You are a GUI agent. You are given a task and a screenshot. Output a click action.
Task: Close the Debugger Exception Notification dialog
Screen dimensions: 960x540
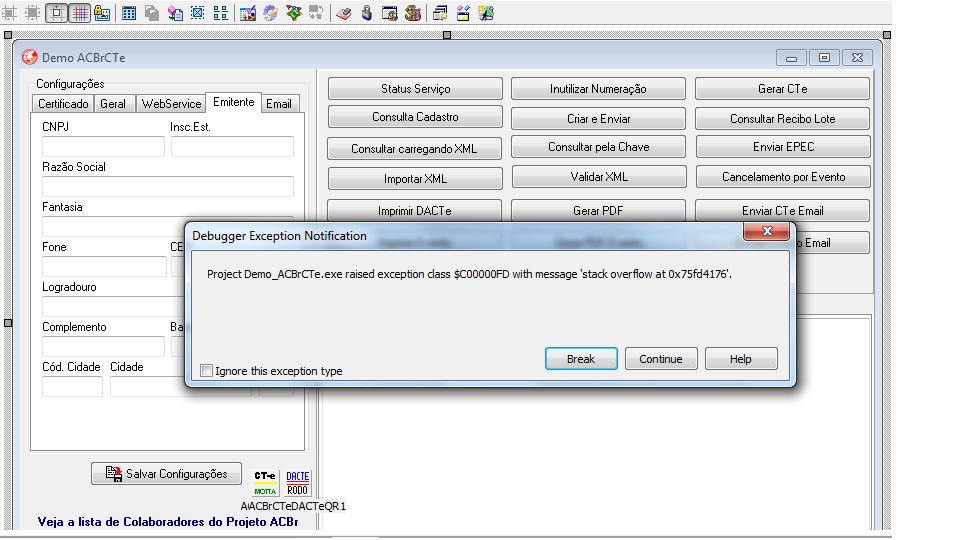[767, 231]
